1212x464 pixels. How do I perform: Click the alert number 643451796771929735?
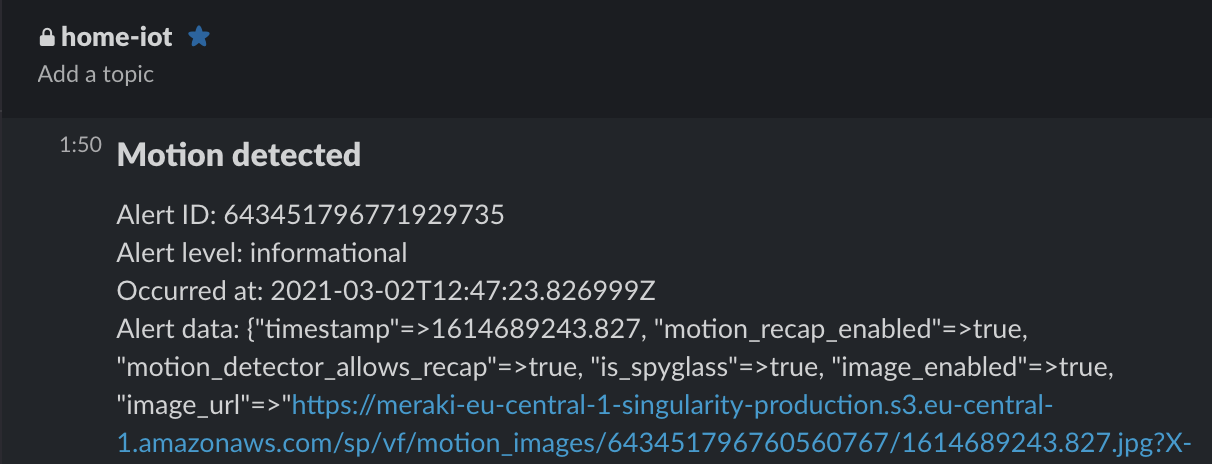click(364, 215)
